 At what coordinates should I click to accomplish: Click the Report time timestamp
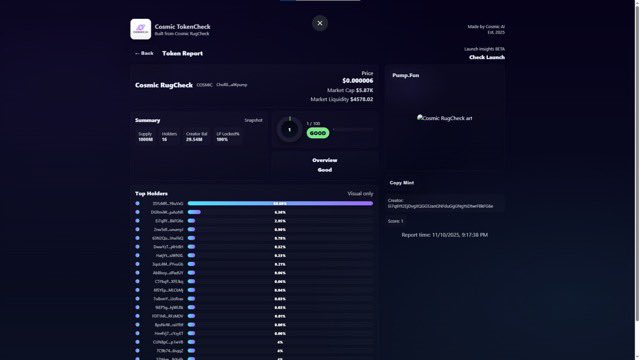click(444, 235)
